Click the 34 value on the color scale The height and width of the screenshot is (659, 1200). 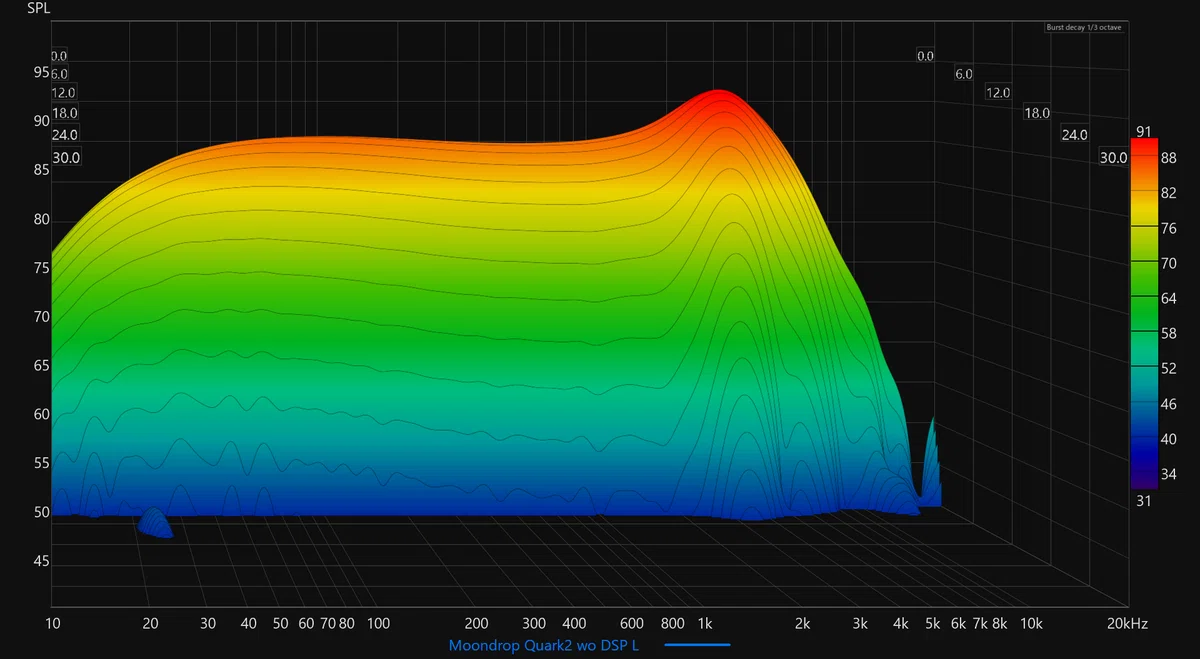coord(1168,474)
